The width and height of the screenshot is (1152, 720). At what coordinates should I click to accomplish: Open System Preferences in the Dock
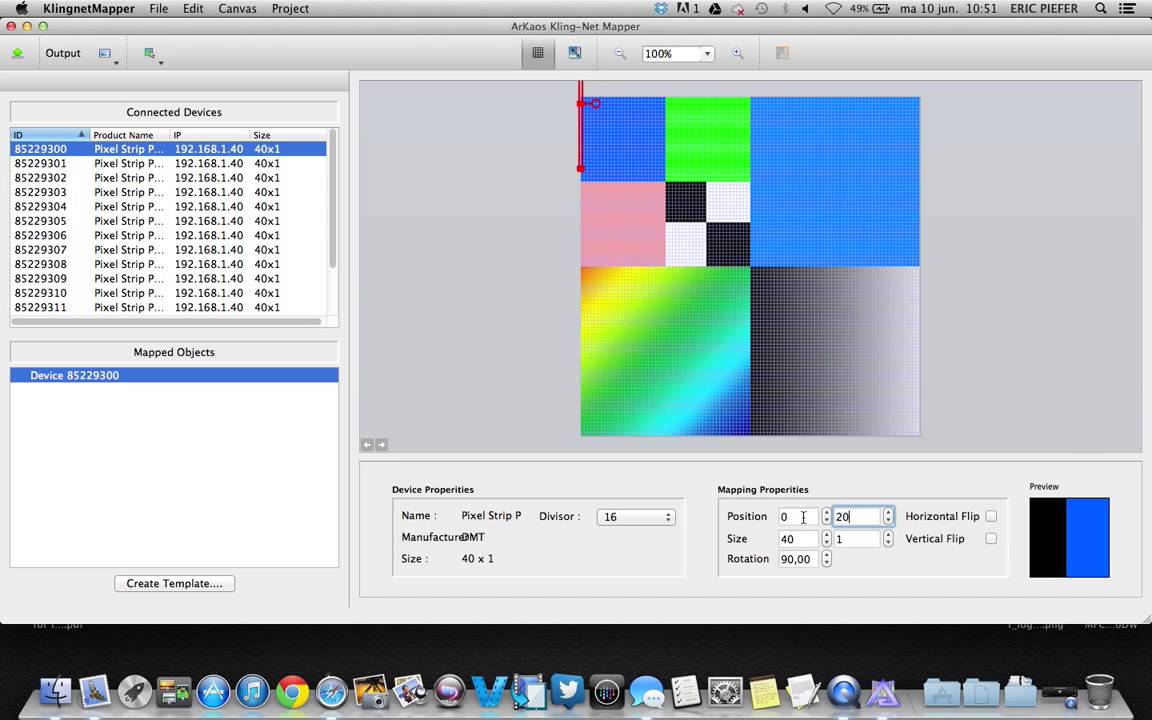[725, 691]
